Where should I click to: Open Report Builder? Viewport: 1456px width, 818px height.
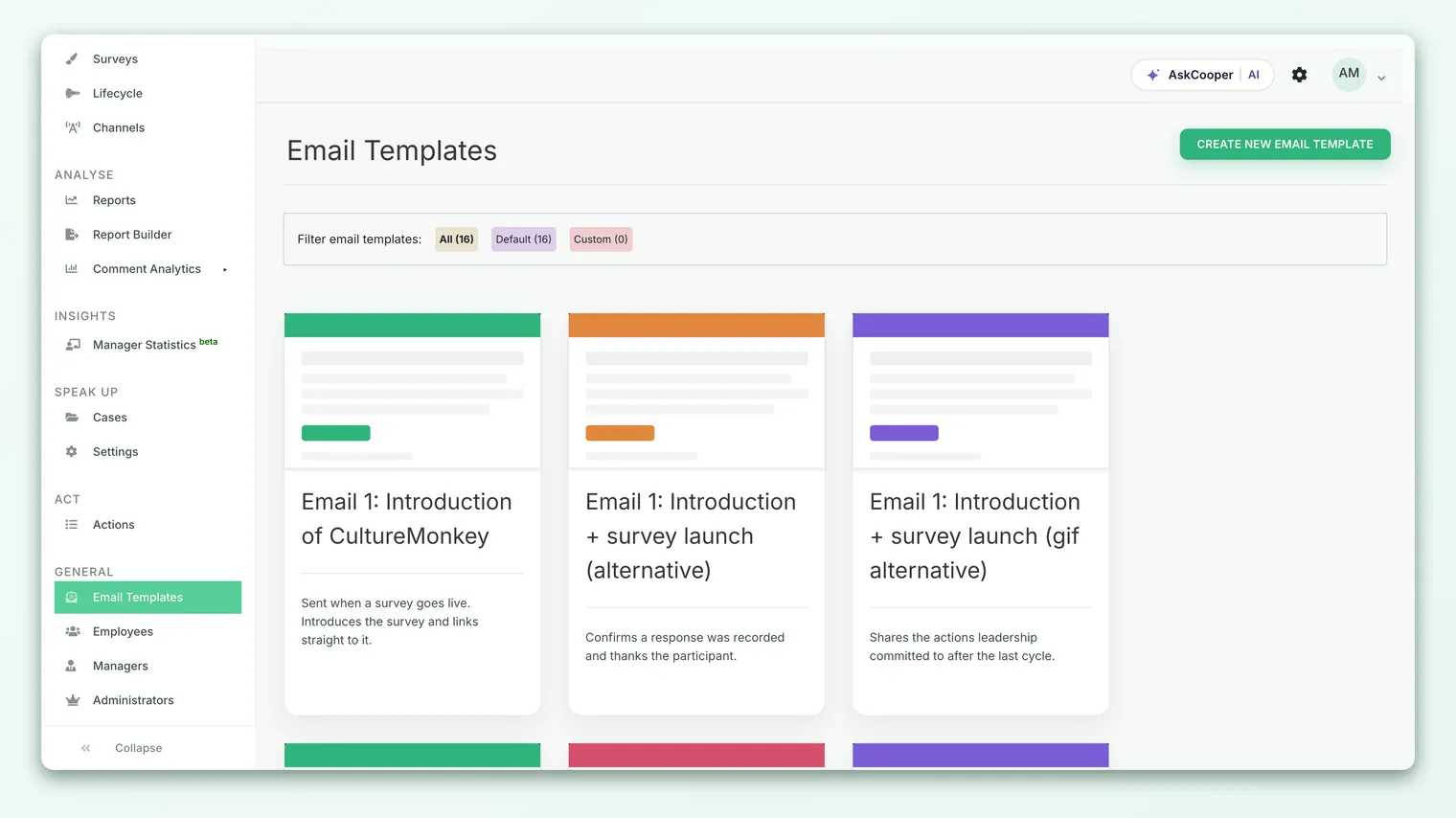point(132,235)
